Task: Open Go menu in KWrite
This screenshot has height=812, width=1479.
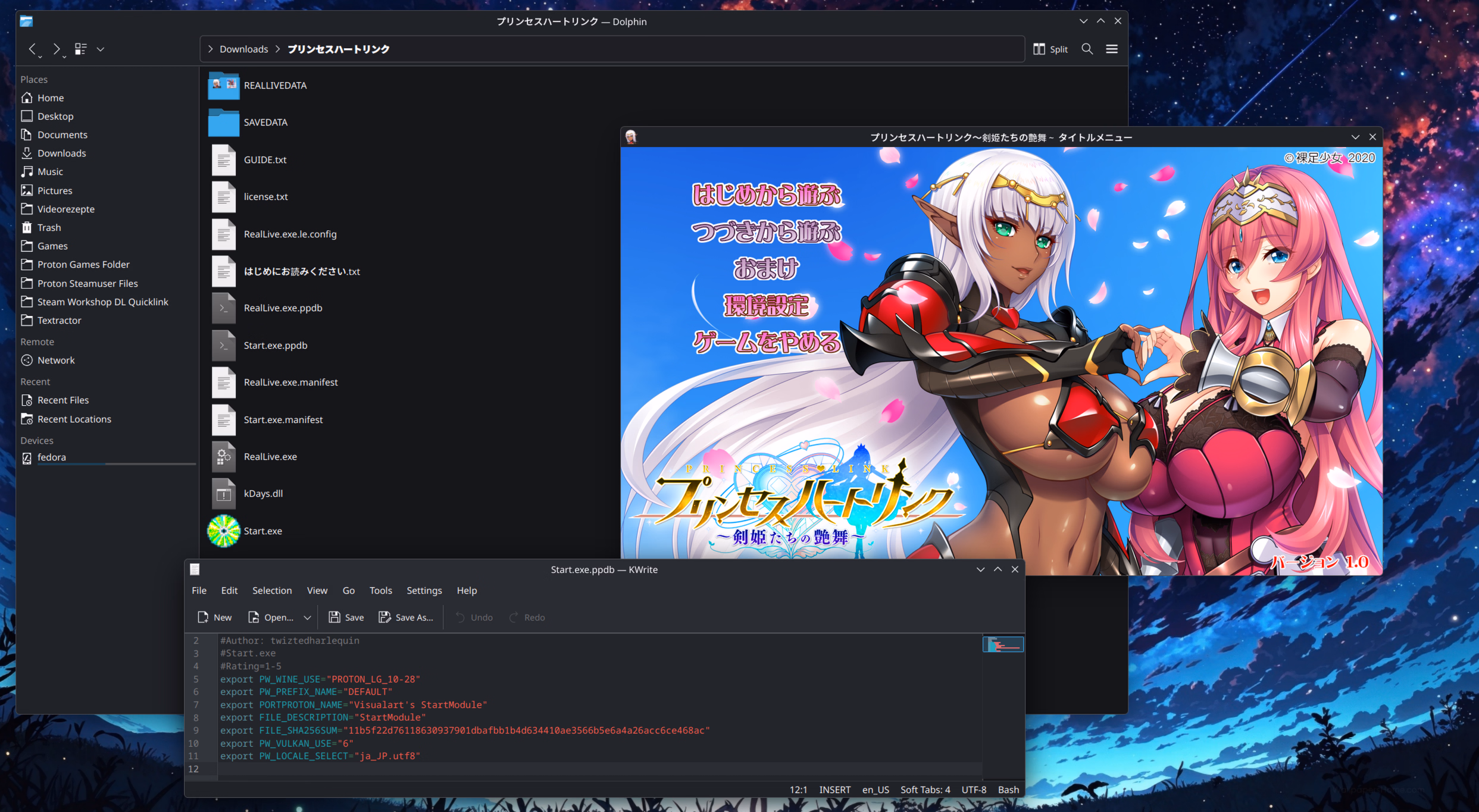Action: tap(348, 590)
